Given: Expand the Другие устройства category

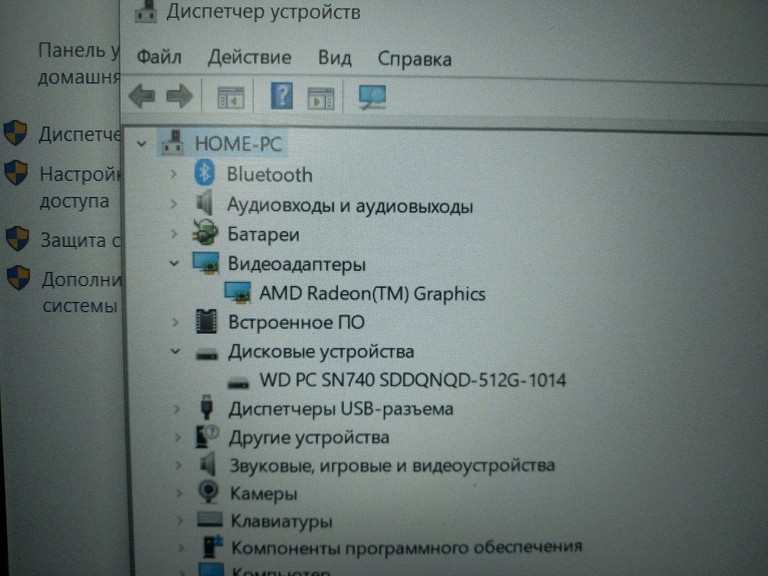Looking at the screenshot, I should coord(178,437).
